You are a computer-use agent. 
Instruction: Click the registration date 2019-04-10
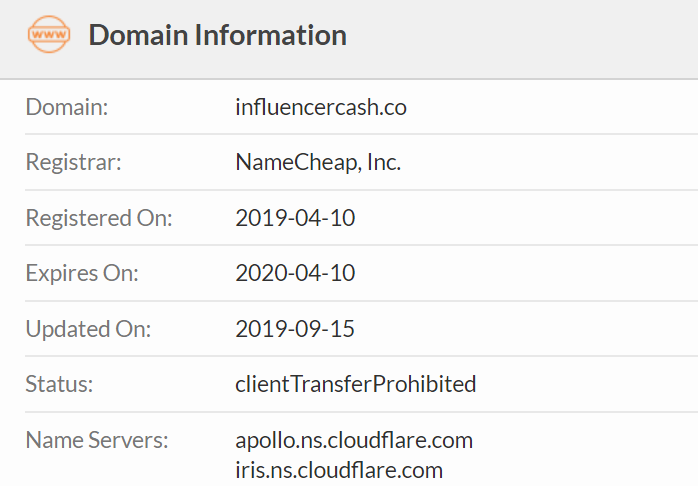tap(295, 218)
